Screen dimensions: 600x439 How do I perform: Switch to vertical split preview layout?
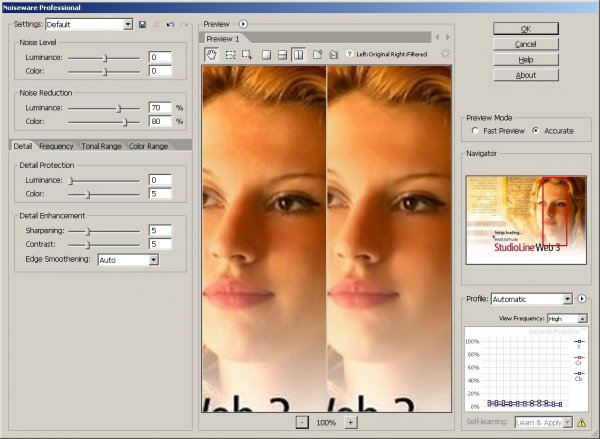click(x=299, y=54)
